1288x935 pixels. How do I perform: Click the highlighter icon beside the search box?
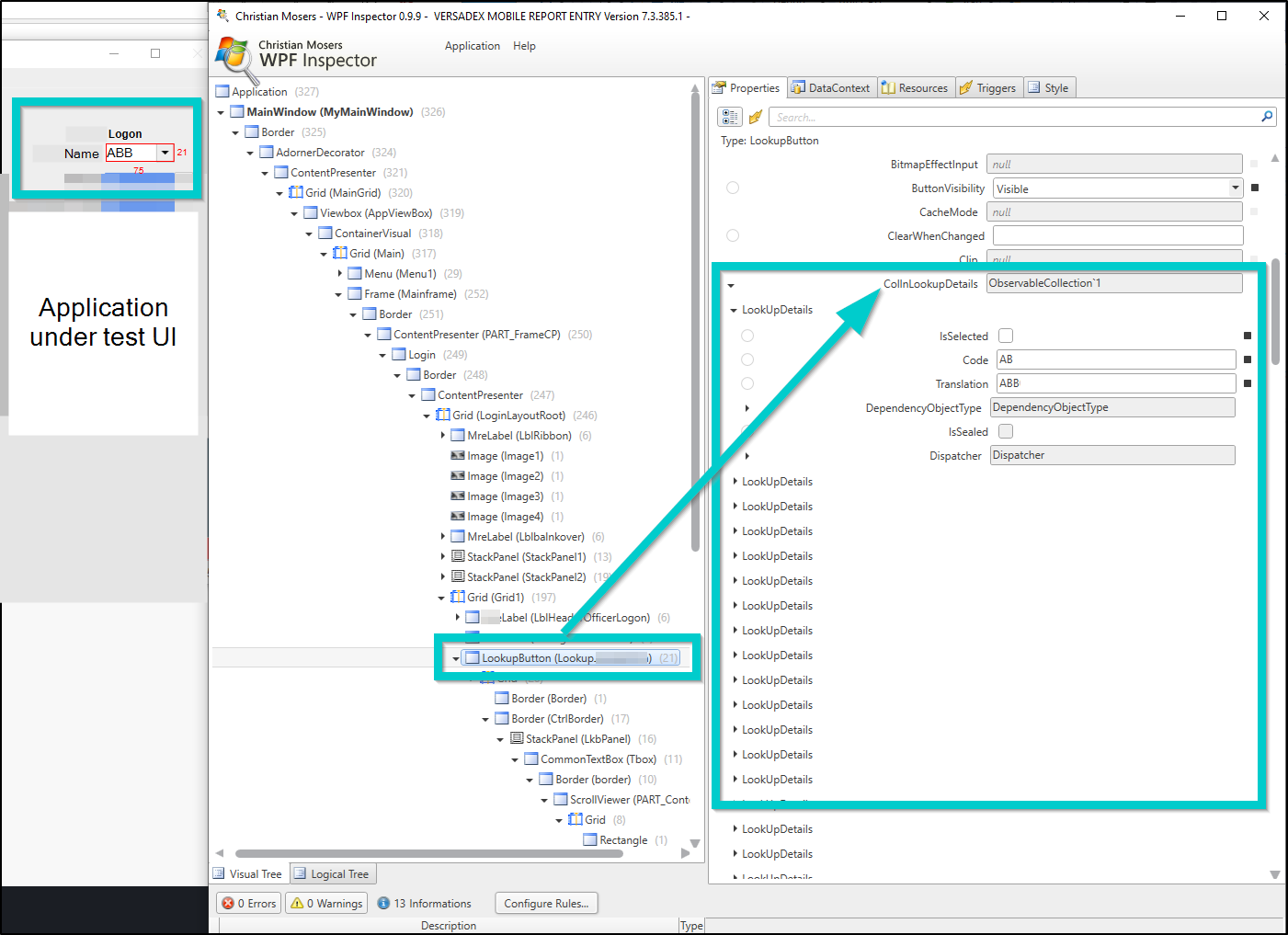pyautogui.click(x=756, y=117)
